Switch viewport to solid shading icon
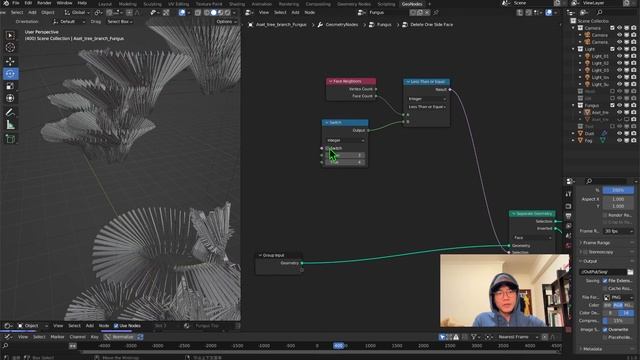 click(x=213, y=13)
